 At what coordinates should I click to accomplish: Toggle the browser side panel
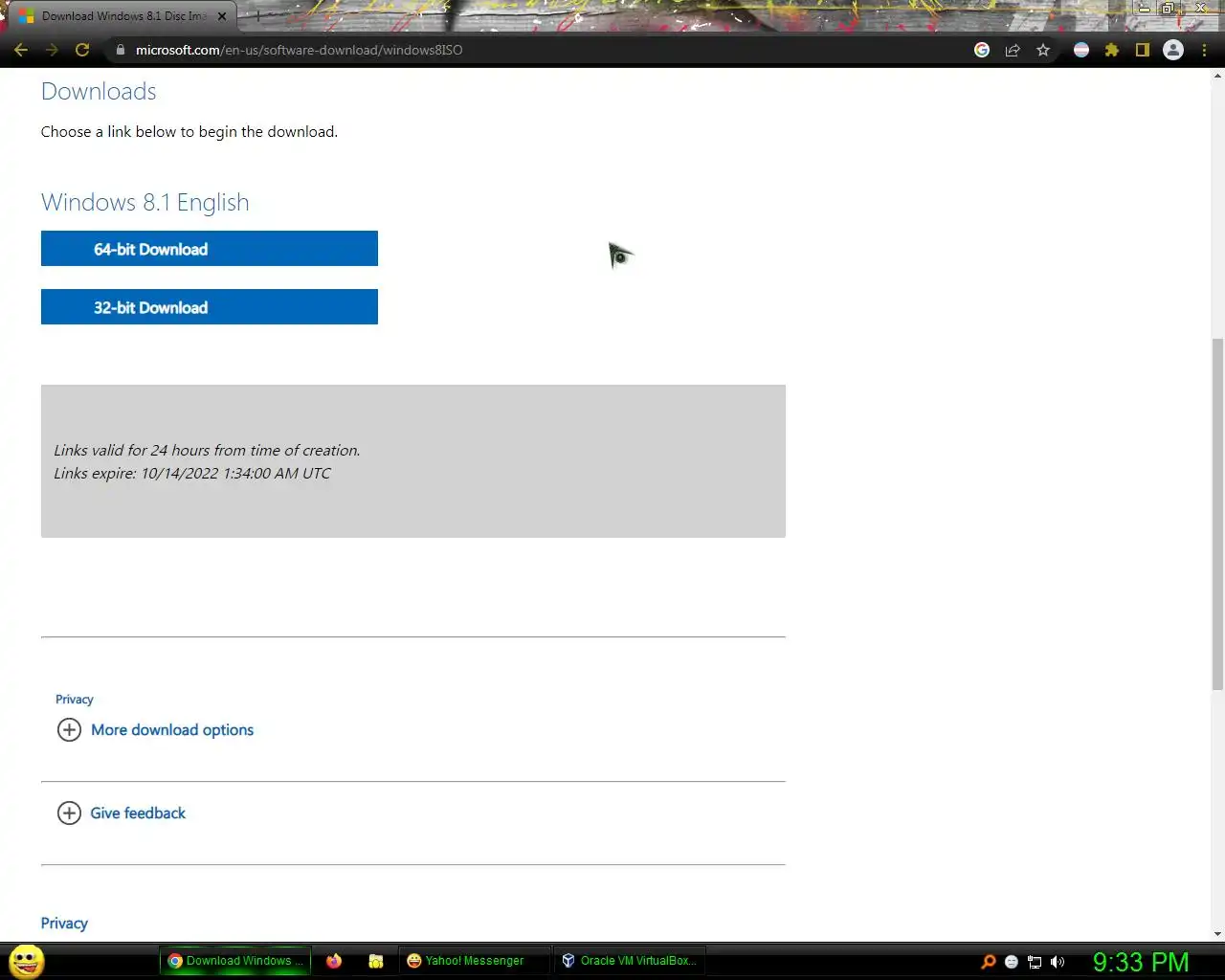(x=1143, y=50)
